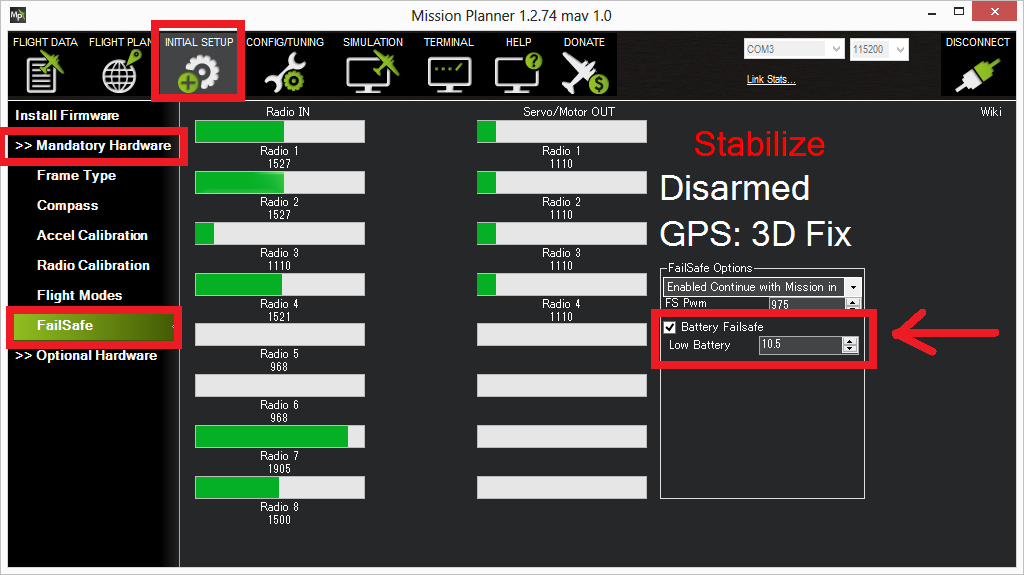Screen dimensions: 1024x575
Task: Open the 115200 baud rate dropdown
Action: [900, 49]
